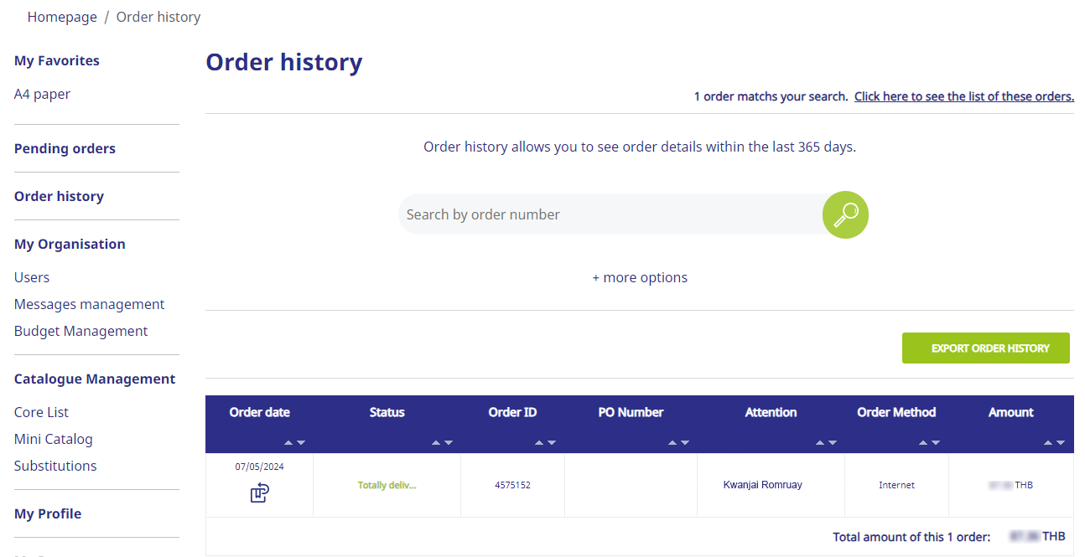Click Order history in the breadcrumb
This screenshot has width=1085, height=557.
(x=158, y=17)
